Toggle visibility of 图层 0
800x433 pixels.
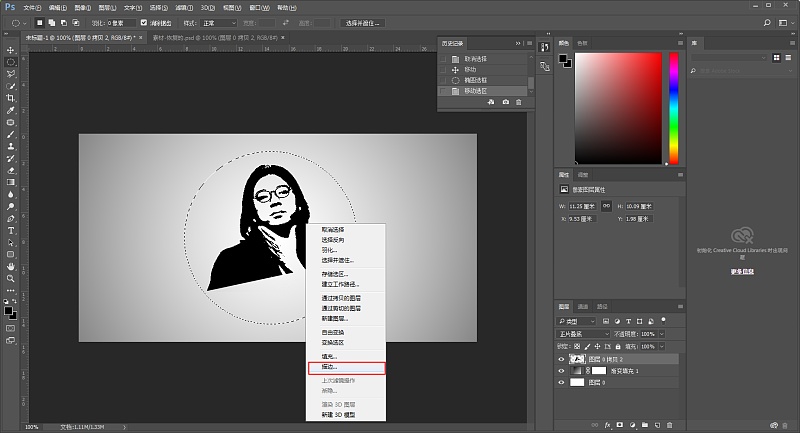(x=562, y=383)
